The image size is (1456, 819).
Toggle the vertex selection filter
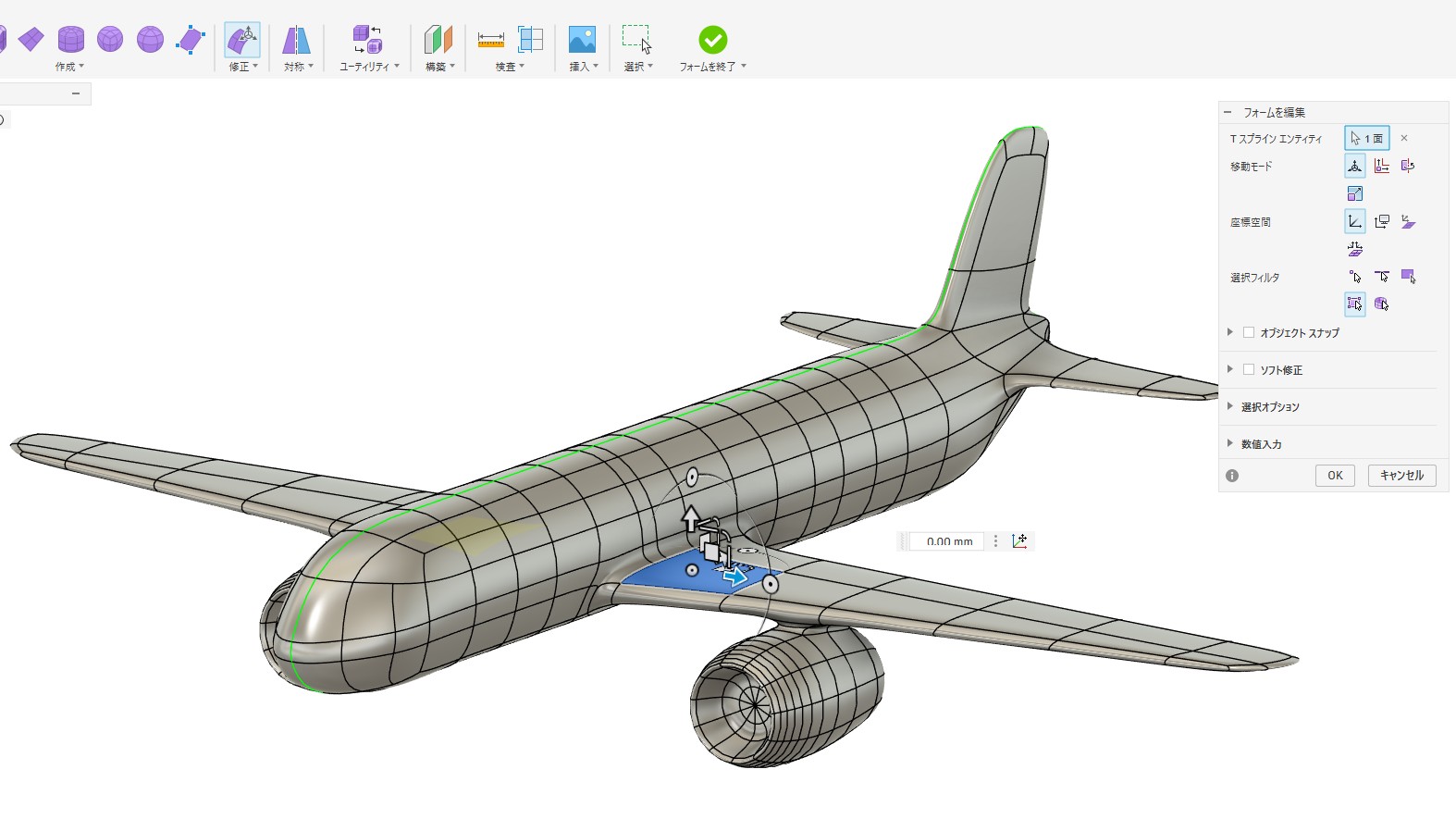1354,277
